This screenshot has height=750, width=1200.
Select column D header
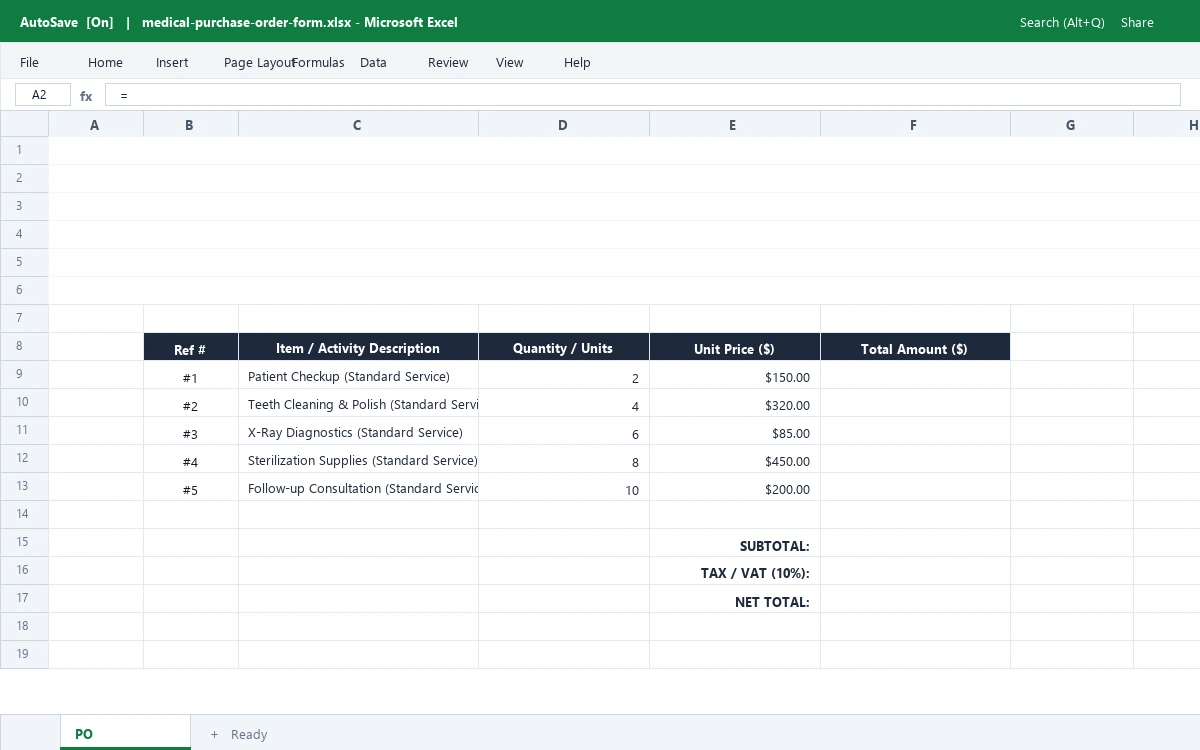coord(564,124)
